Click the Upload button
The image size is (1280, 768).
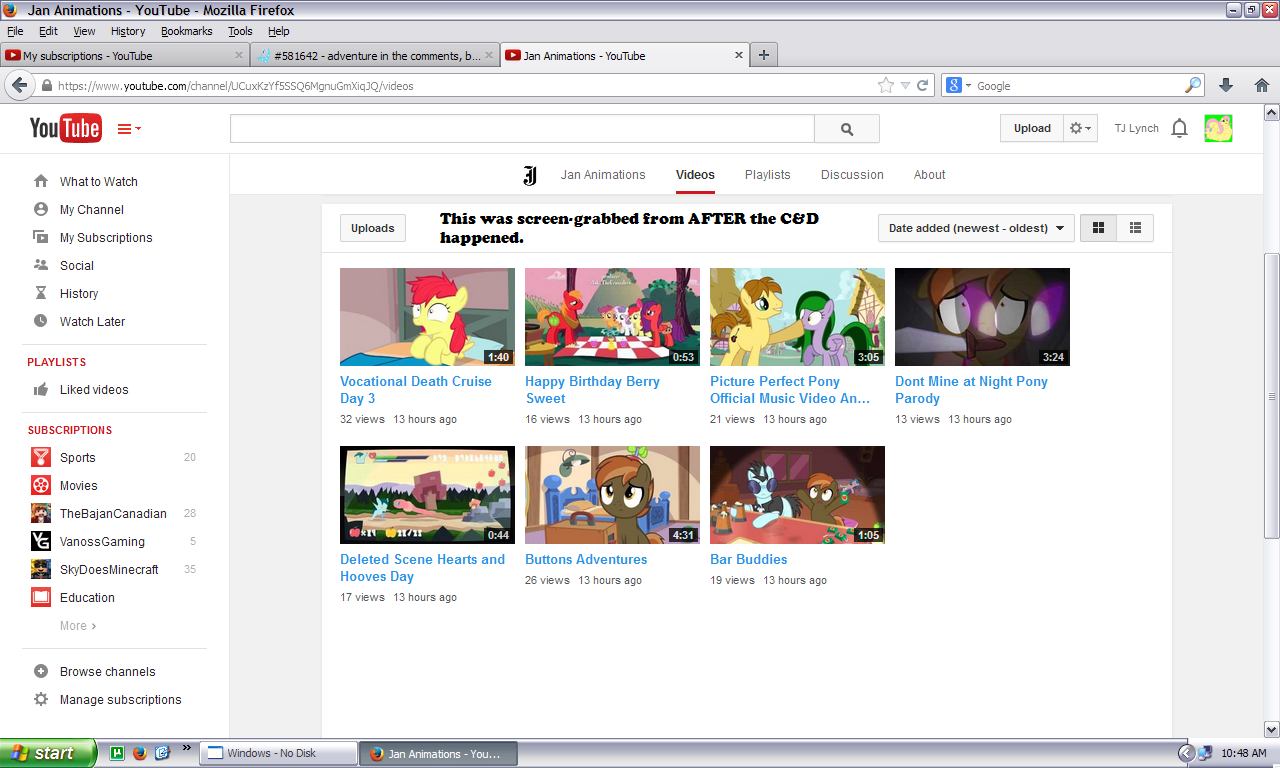[x=1032, y=128]
